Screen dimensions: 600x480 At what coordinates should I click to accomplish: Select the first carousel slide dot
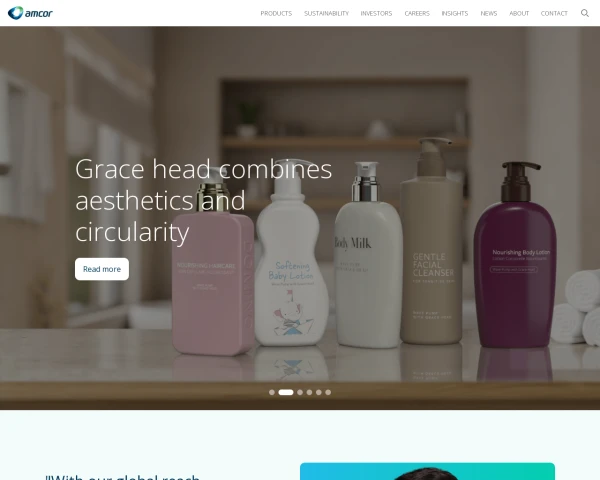272,392
